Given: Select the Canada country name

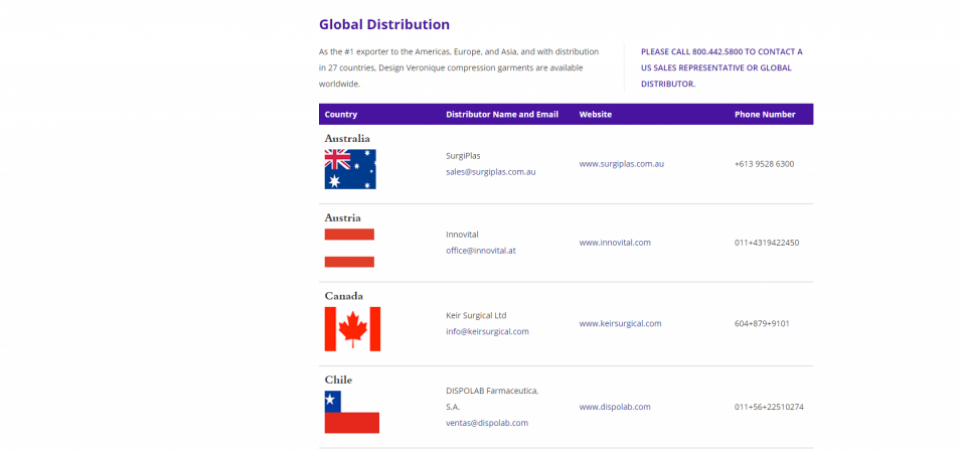Looking at the screenshot, I should point(343,296).
